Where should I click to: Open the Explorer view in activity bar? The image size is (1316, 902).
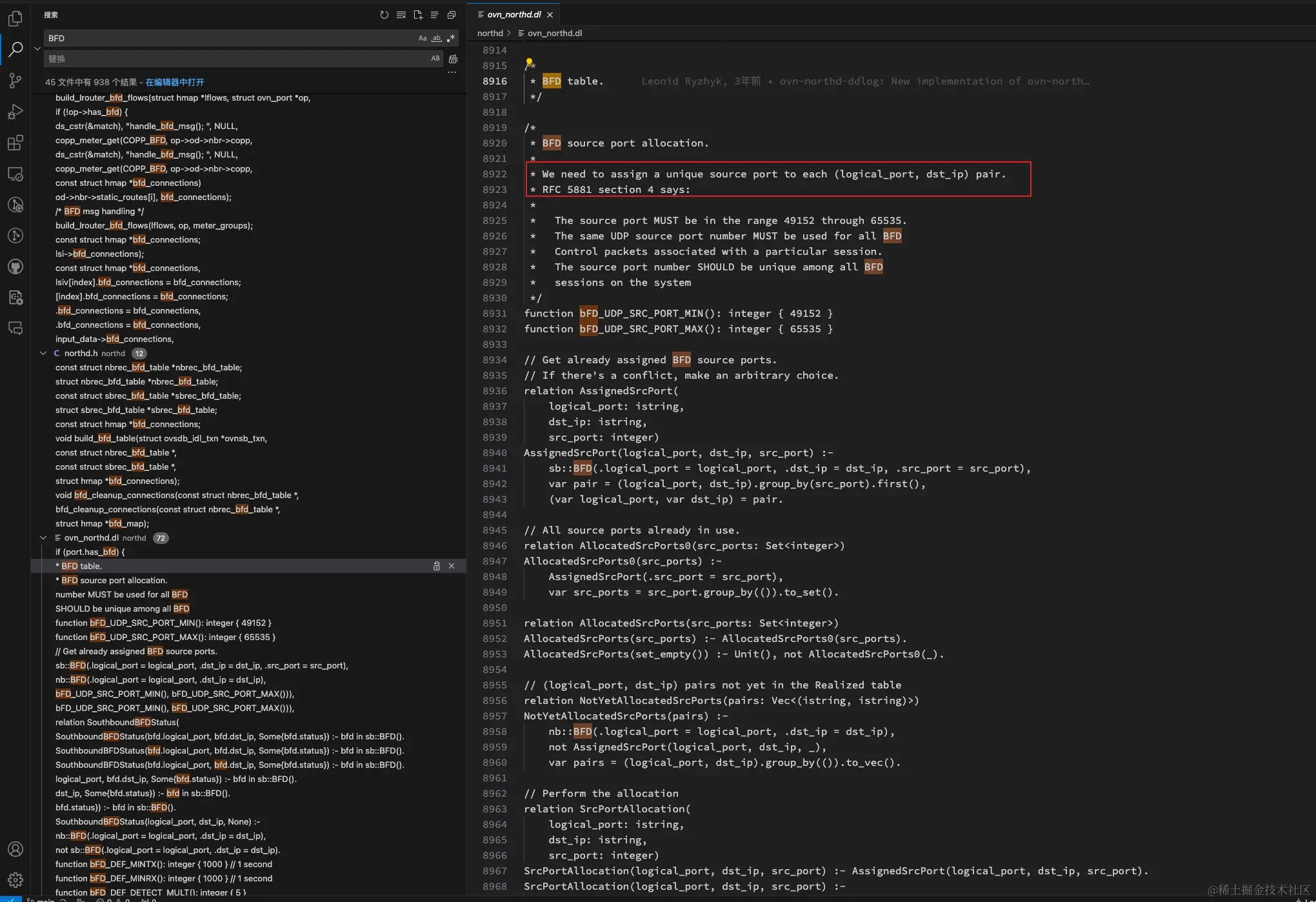pyautogui.click(x=15, y=19)
